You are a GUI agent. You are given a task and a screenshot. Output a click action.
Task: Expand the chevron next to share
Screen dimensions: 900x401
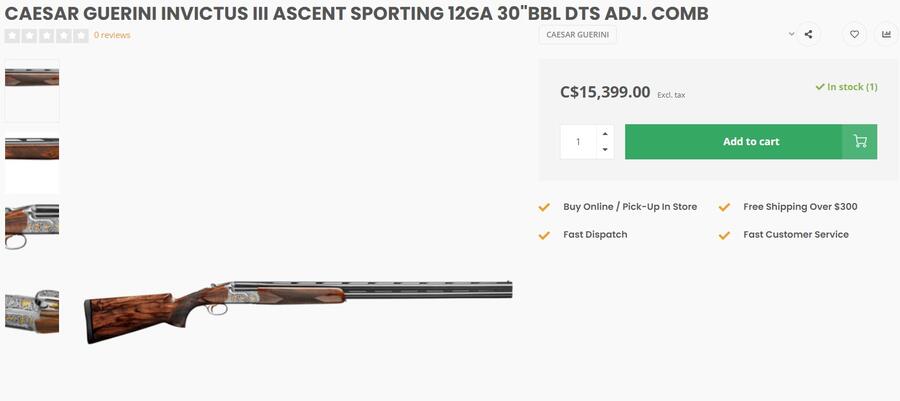point(791,34)
